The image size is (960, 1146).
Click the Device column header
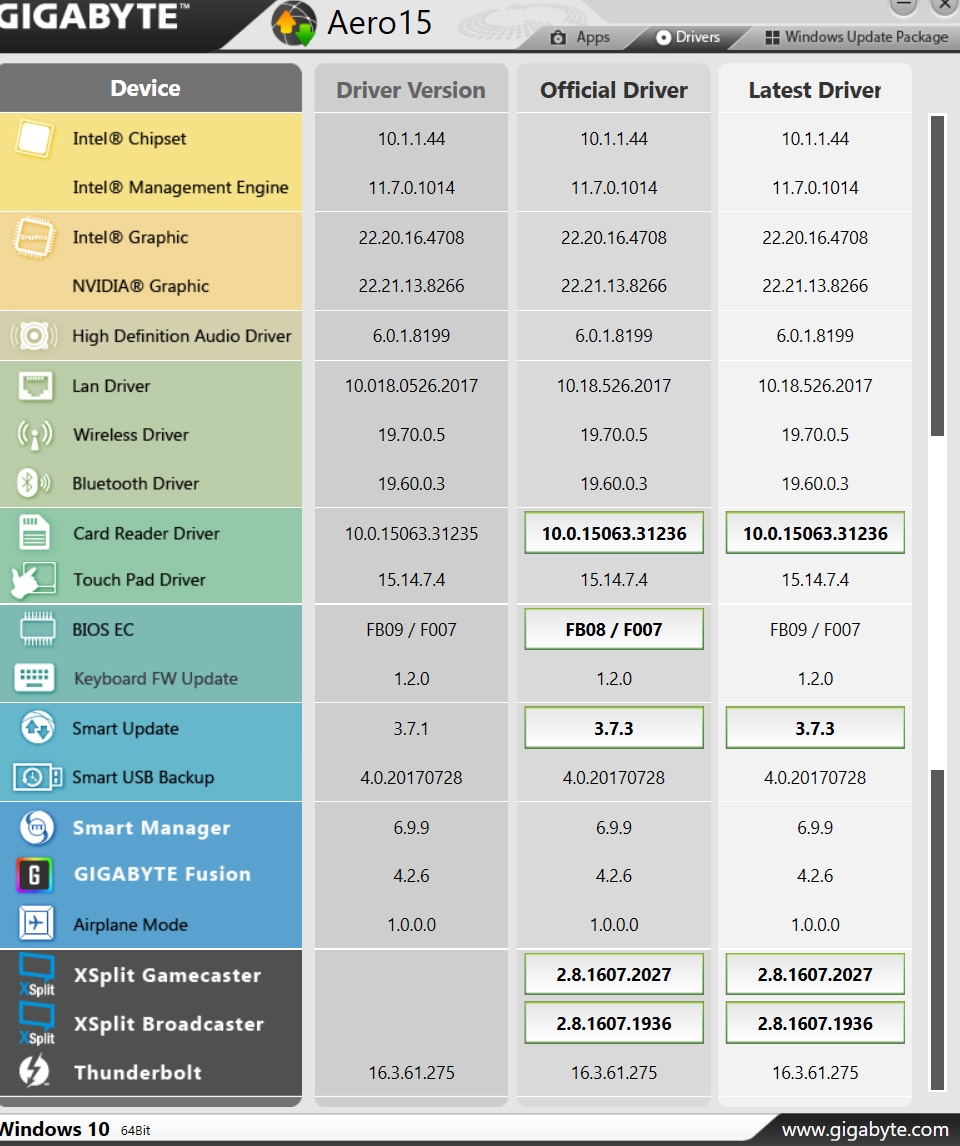point(151,88)
